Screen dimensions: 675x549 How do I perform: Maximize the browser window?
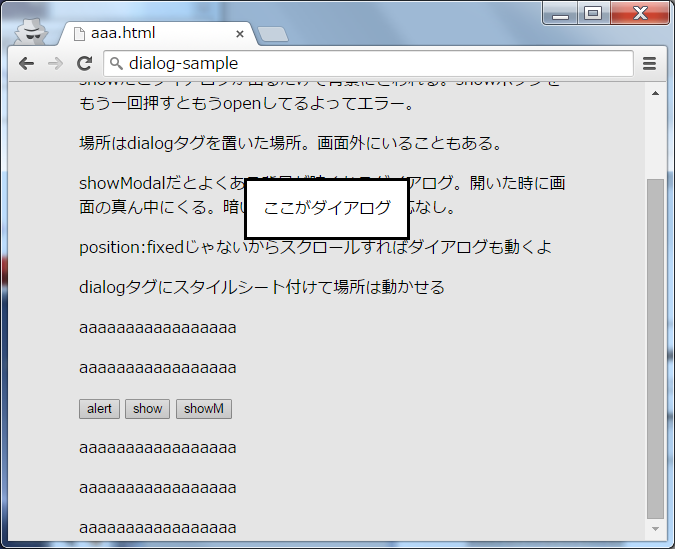click(592, 13)
